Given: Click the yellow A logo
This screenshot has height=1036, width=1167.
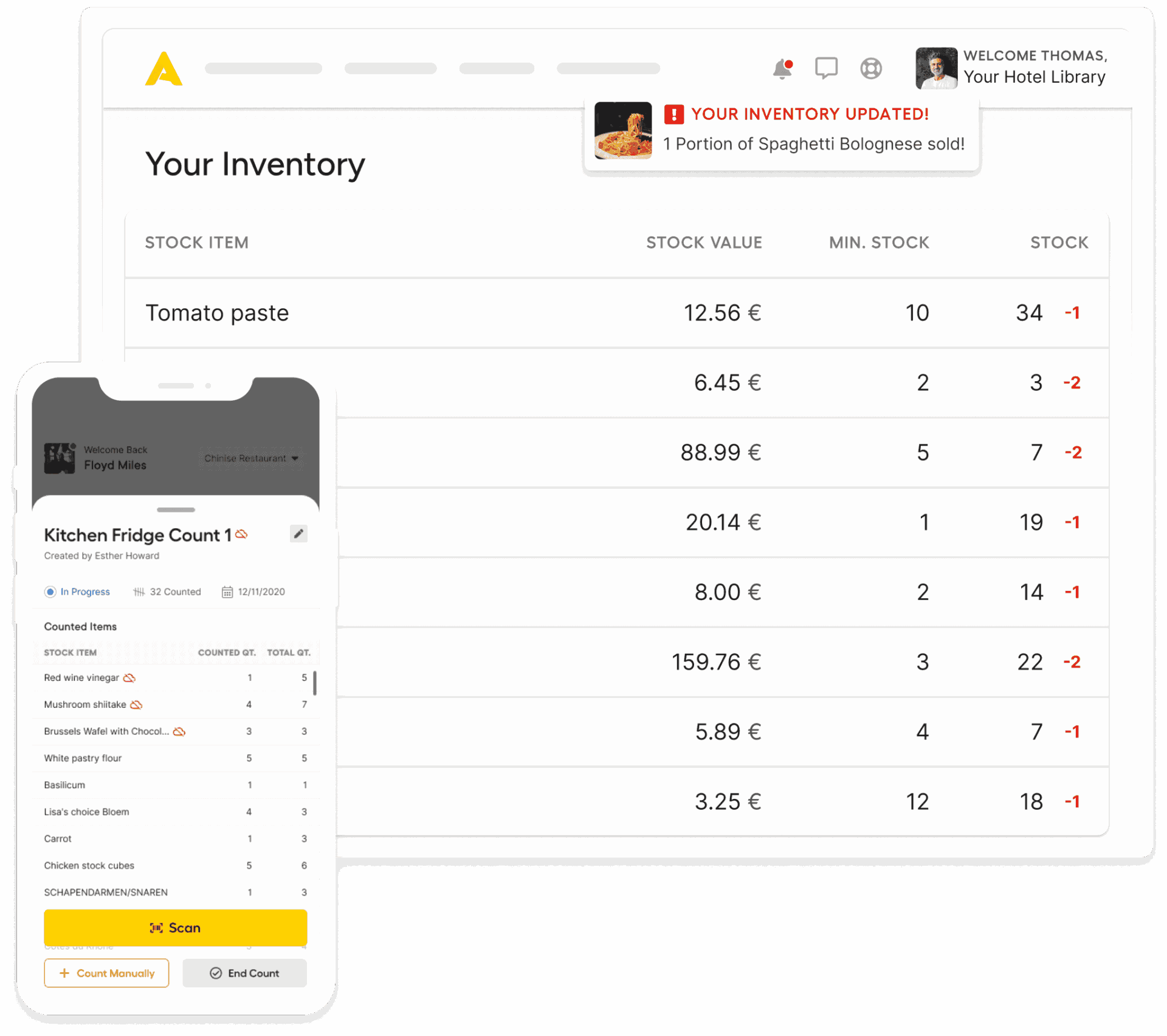Looking at the screenshot, I should point(164,69).
